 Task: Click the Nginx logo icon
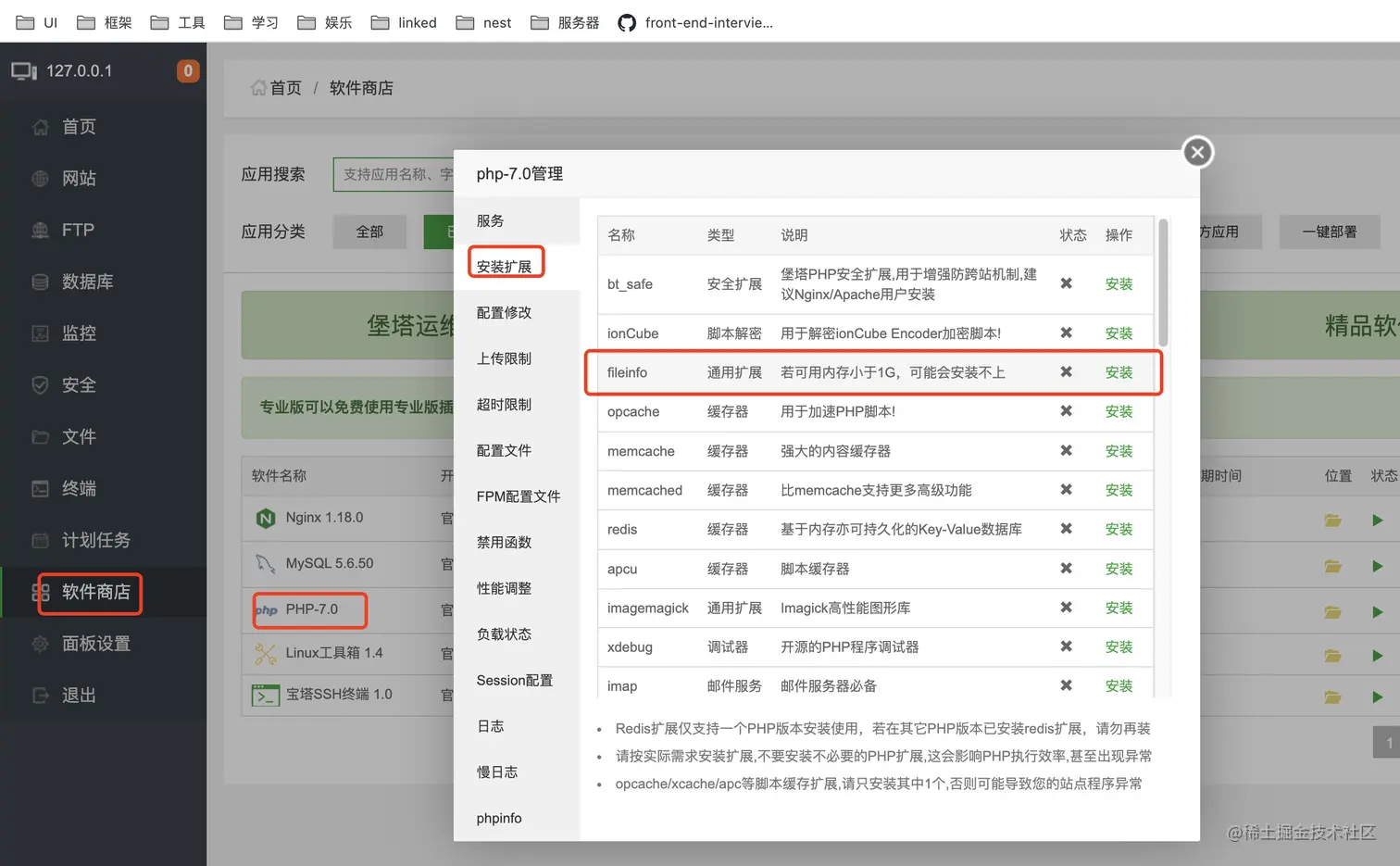[266, 519]
